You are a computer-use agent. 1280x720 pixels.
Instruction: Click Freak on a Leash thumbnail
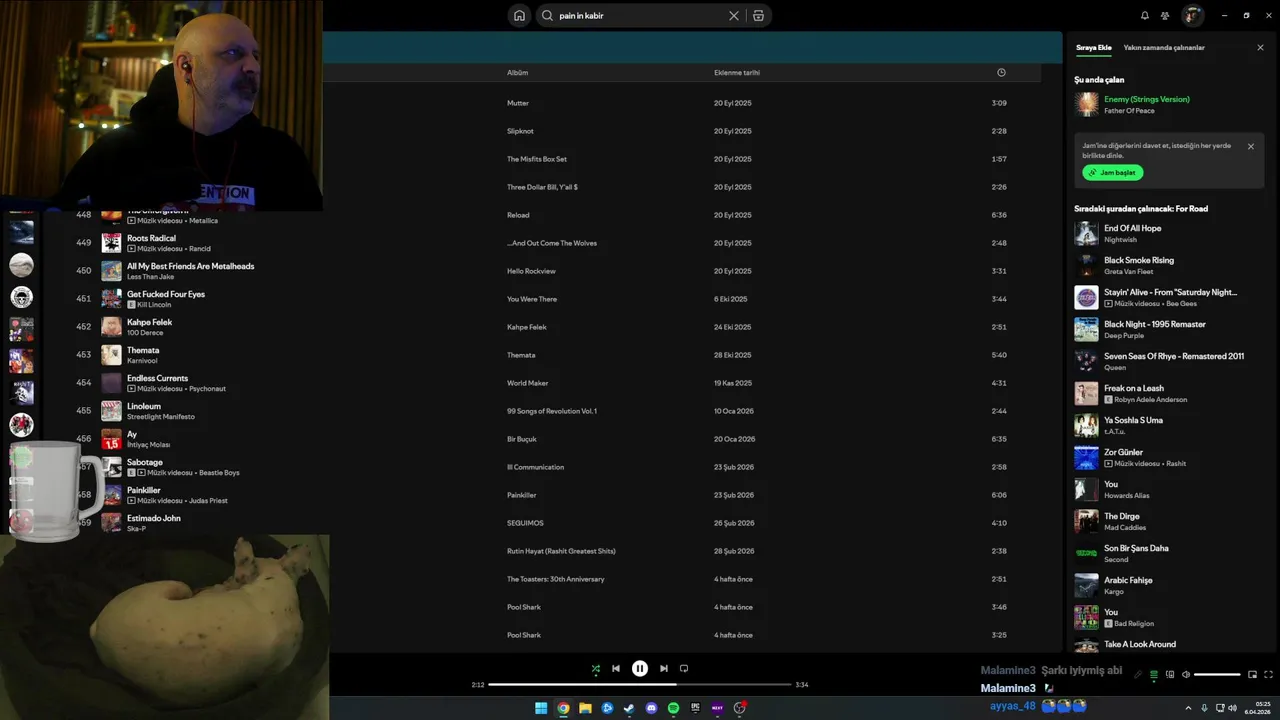pyautogui.click(x=1086, y=393)
